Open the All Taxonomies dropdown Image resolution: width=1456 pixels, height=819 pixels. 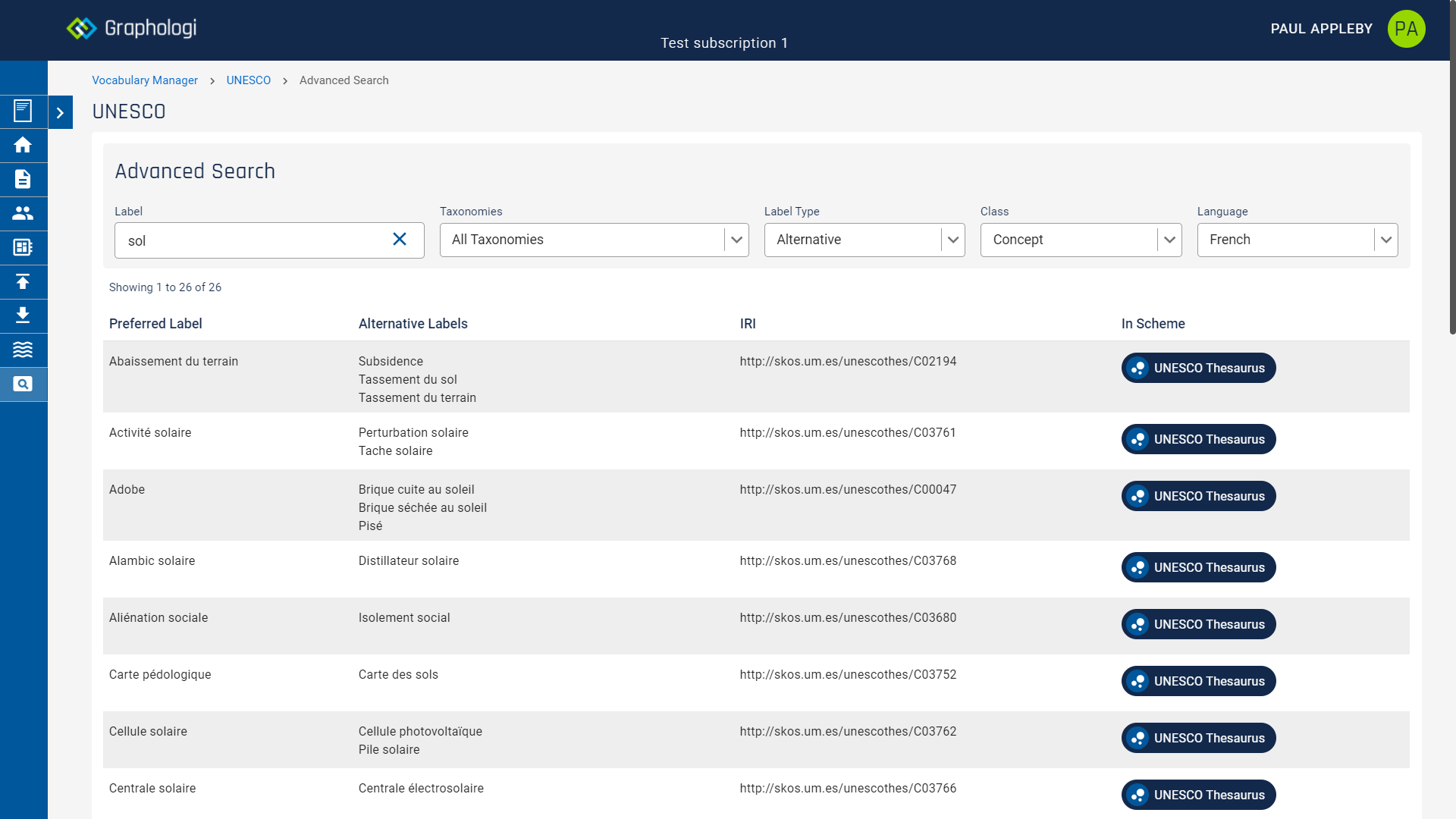coord(594,240)
